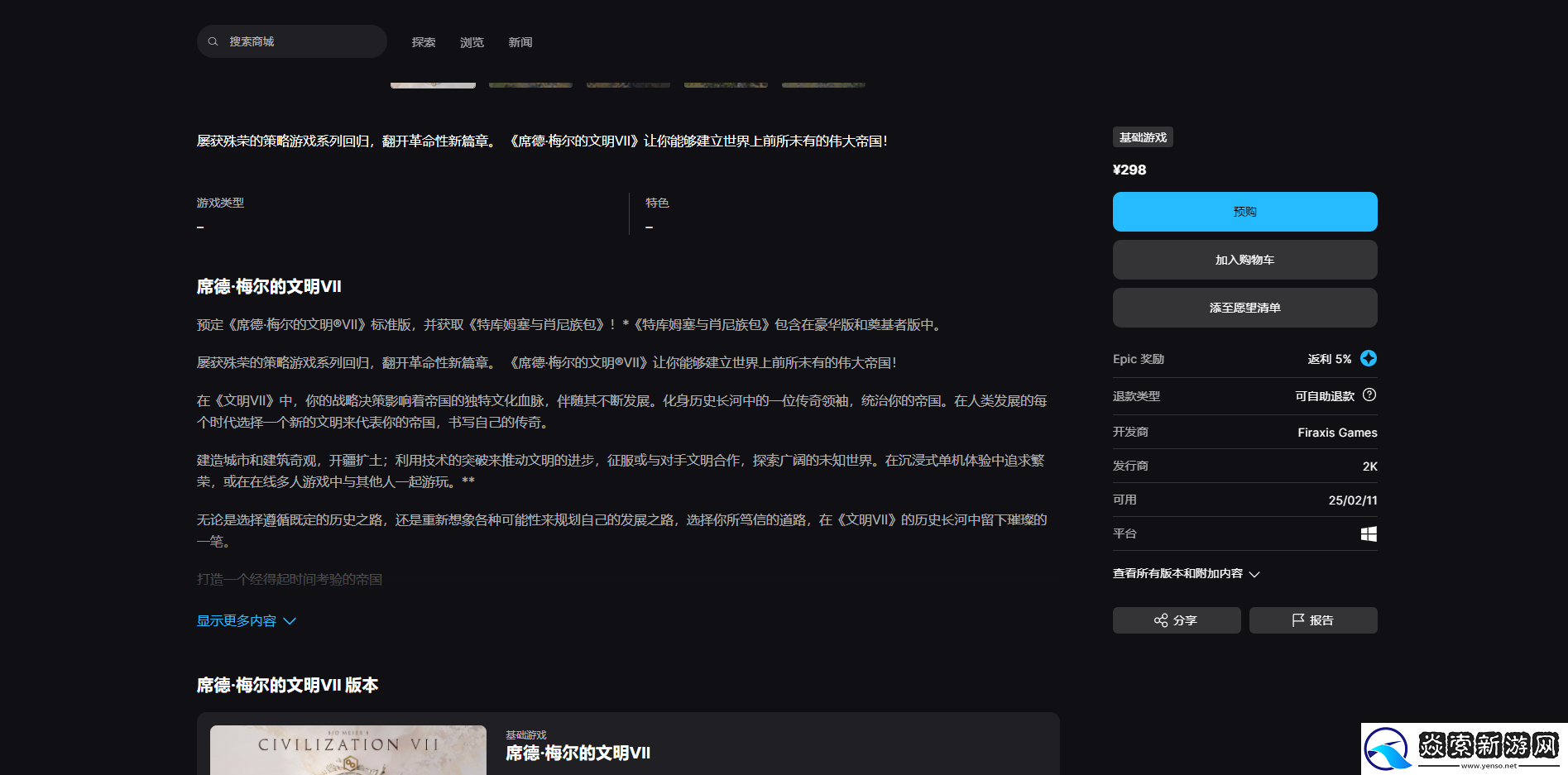Open the 浏览 menu item
The height and width of the screenshot is (775, 1568).
[472, 42]
